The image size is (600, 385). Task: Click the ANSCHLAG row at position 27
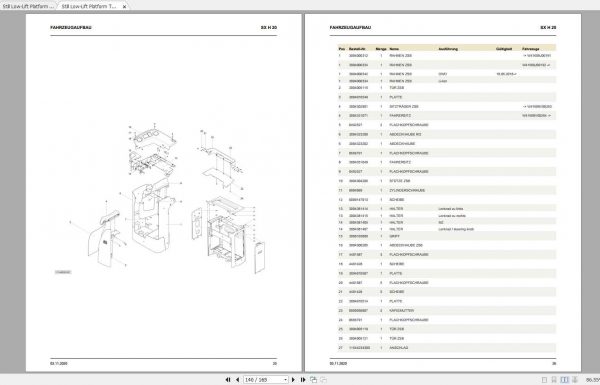coord(447,348)
